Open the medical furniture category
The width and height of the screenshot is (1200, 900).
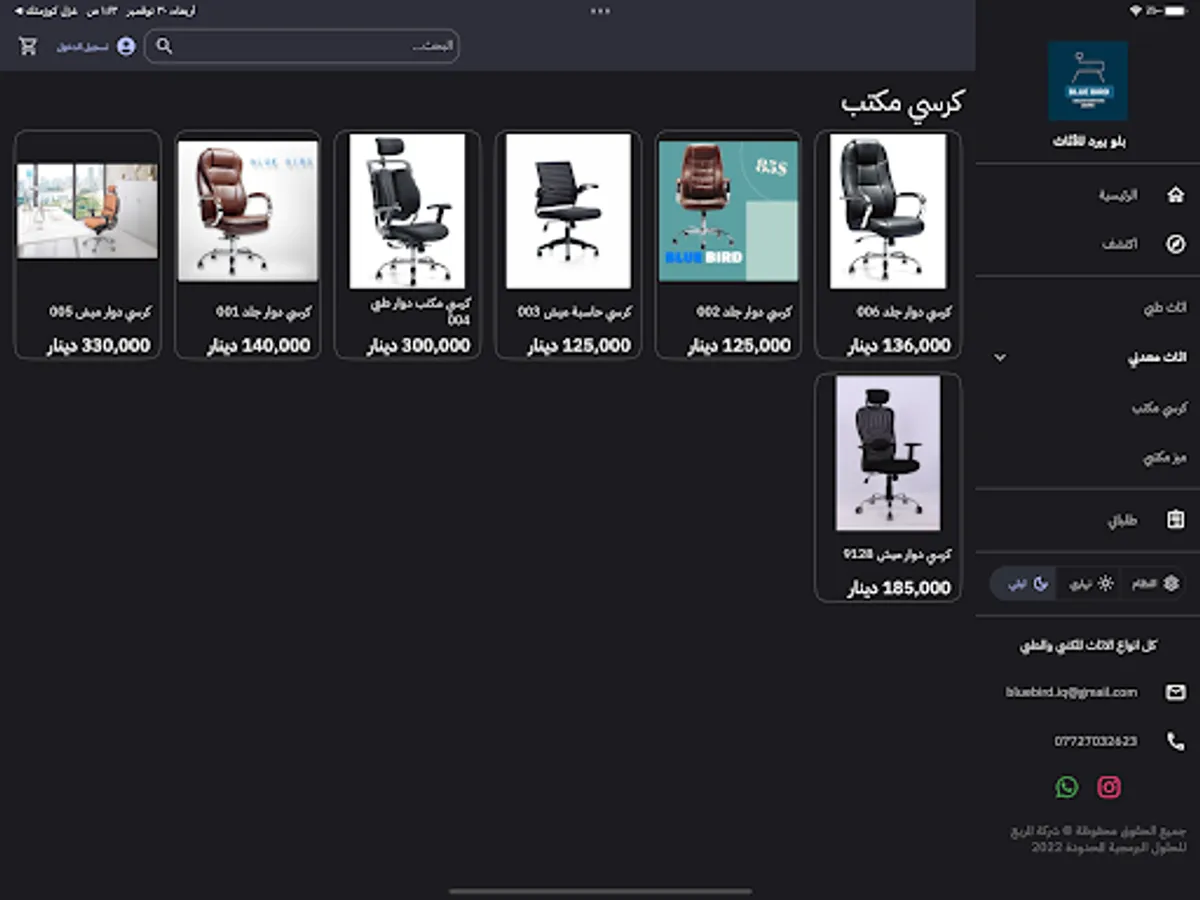(x=1164, y=309)
